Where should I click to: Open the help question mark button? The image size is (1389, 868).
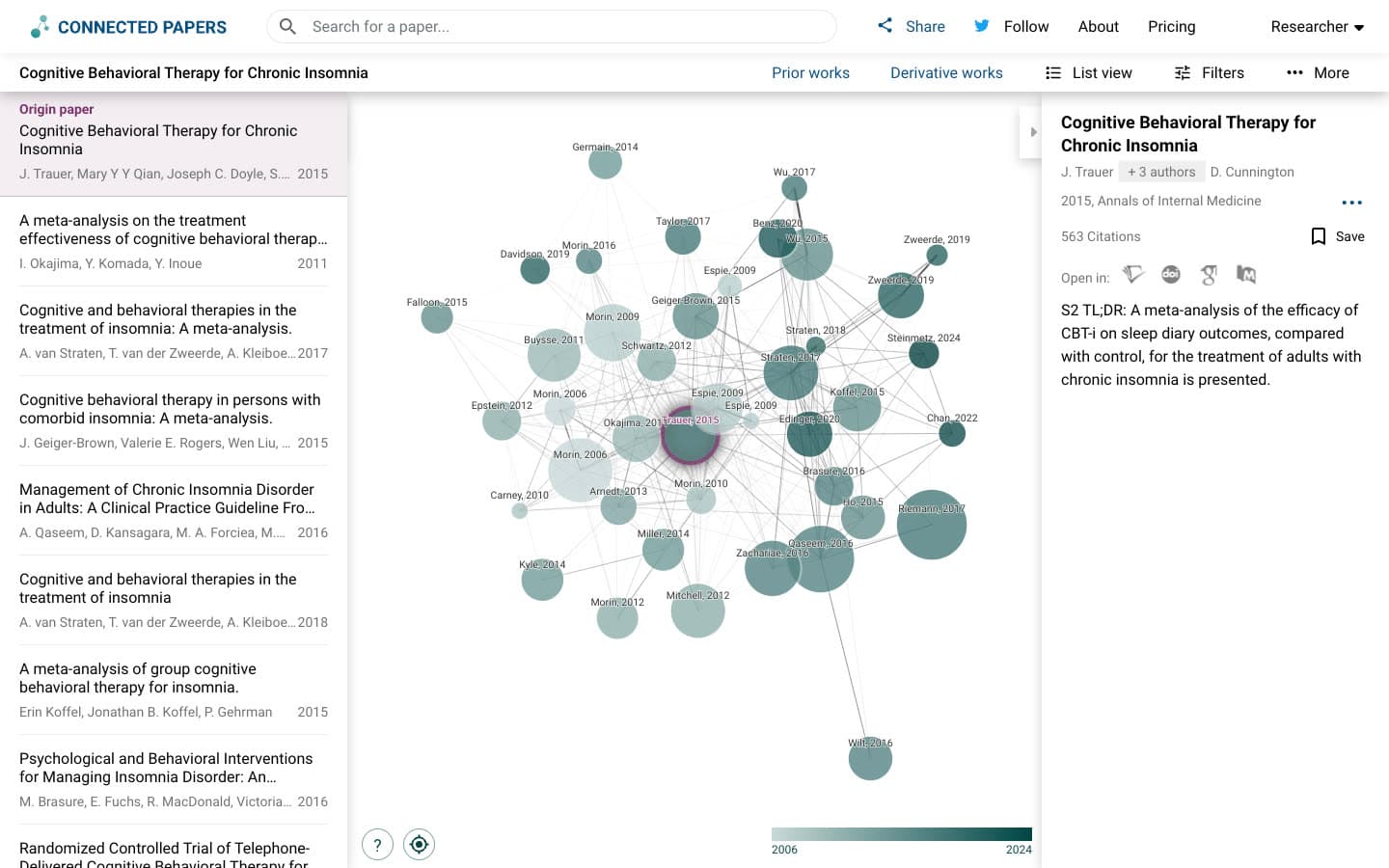coord(377,845)
